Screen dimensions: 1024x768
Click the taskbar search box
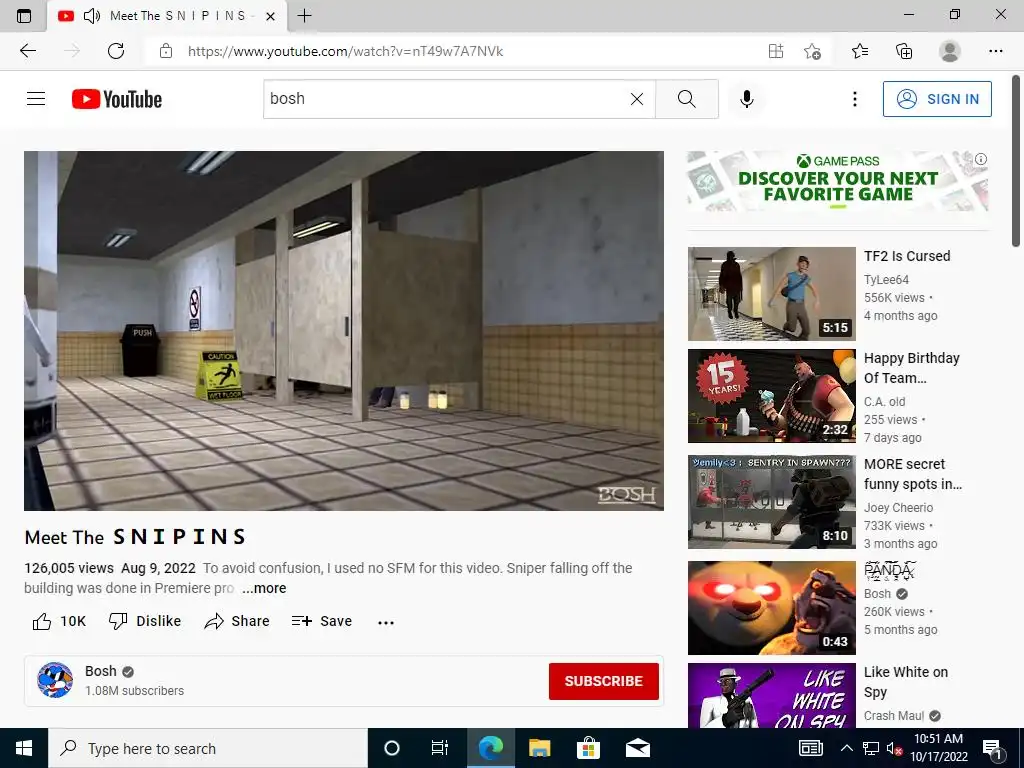[x=208, y=748]
